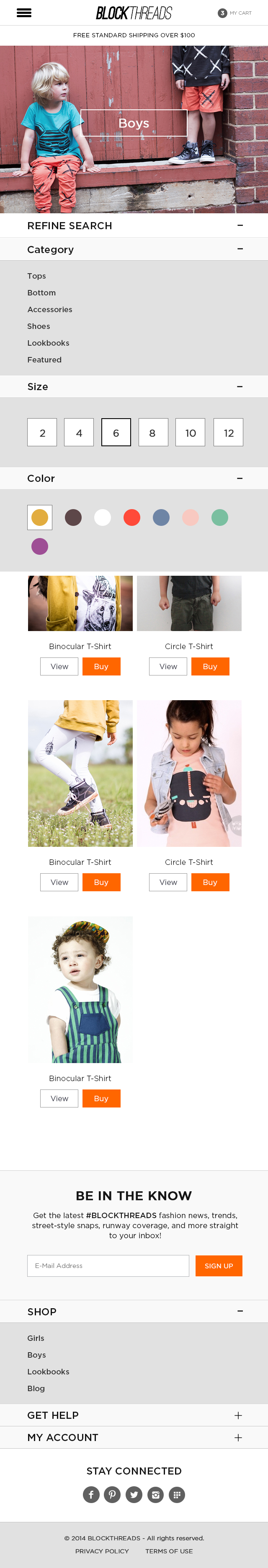Expand the GET HELP footer section

click(x=238, y=1415)
